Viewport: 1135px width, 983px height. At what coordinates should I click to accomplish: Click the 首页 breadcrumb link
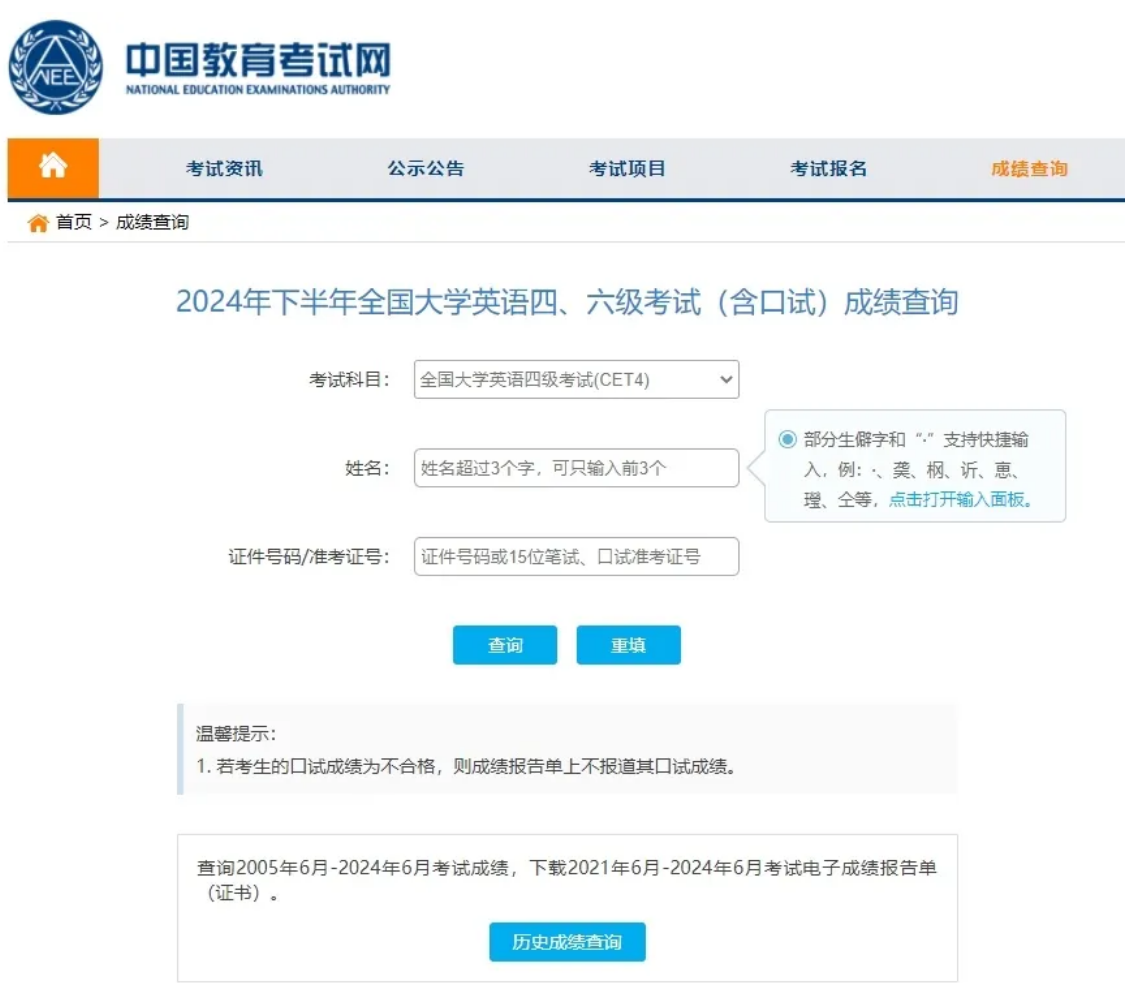(73, 223)
